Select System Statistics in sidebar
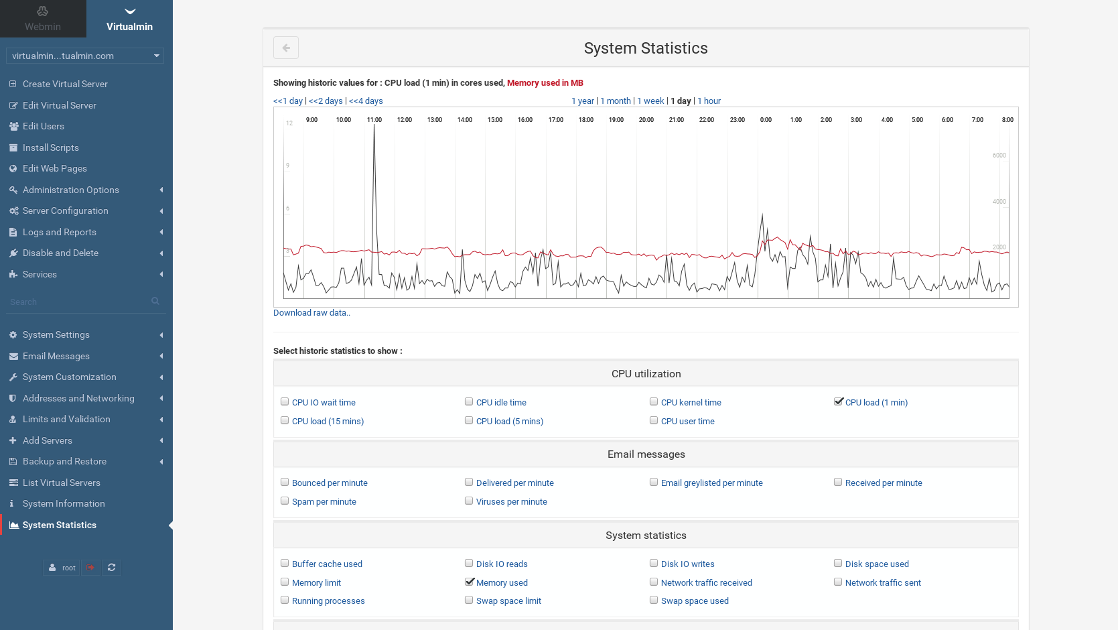 click(x=59, y=525)
